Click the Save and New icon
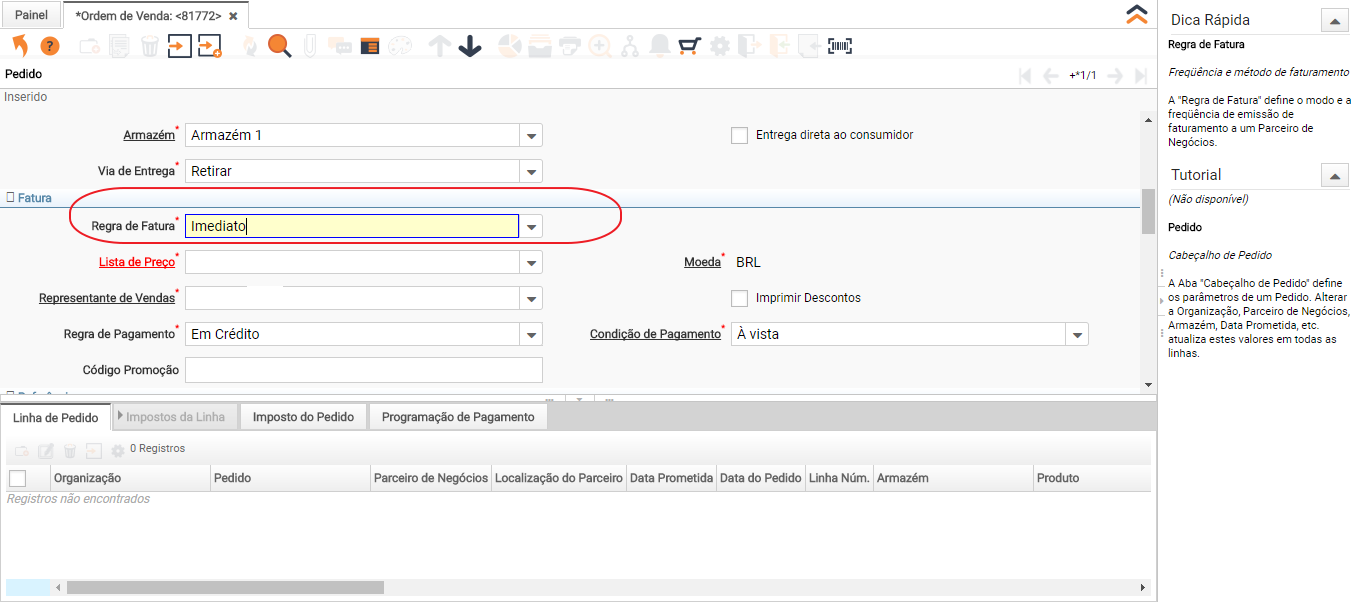The height and width of the screenshot is (602, 1366). pos(209,46)
